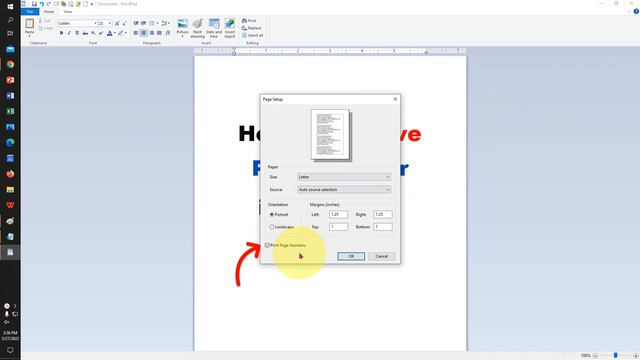Image resolution: width=640 pixels, height=360 pixels.
Task: Apply the text color A button
Action: click(109, 33)
